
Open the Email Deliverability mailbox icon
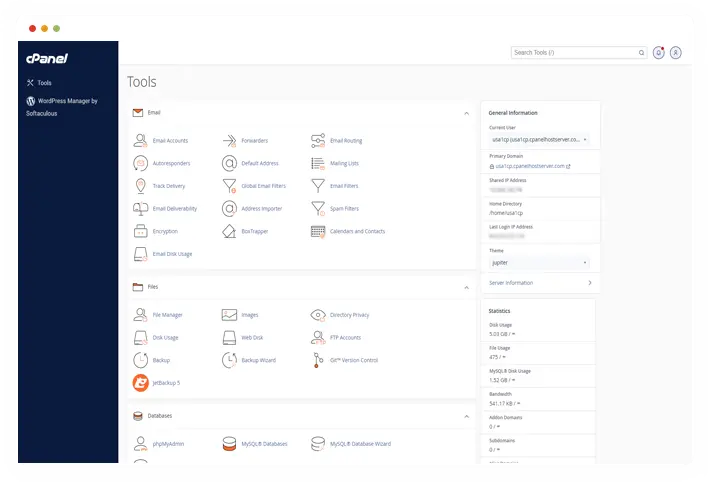click(x=140, y=208)
